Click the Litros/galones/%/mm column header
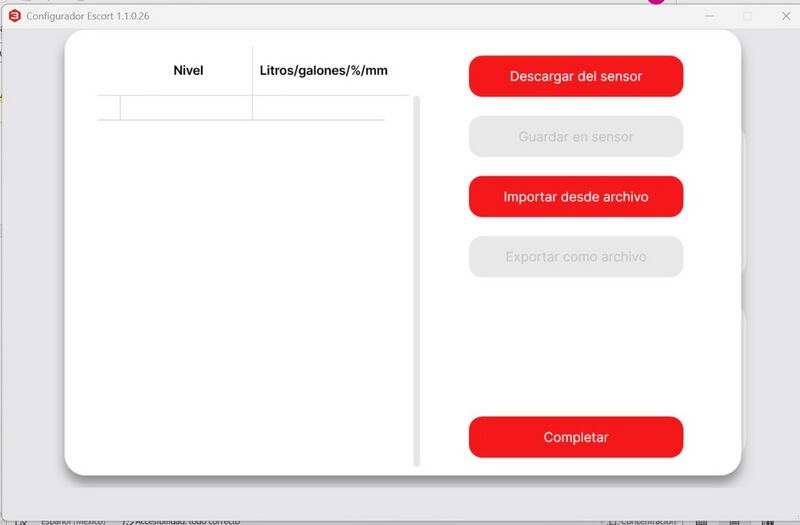Screen dimensions: 800x525 pos(323,70)
